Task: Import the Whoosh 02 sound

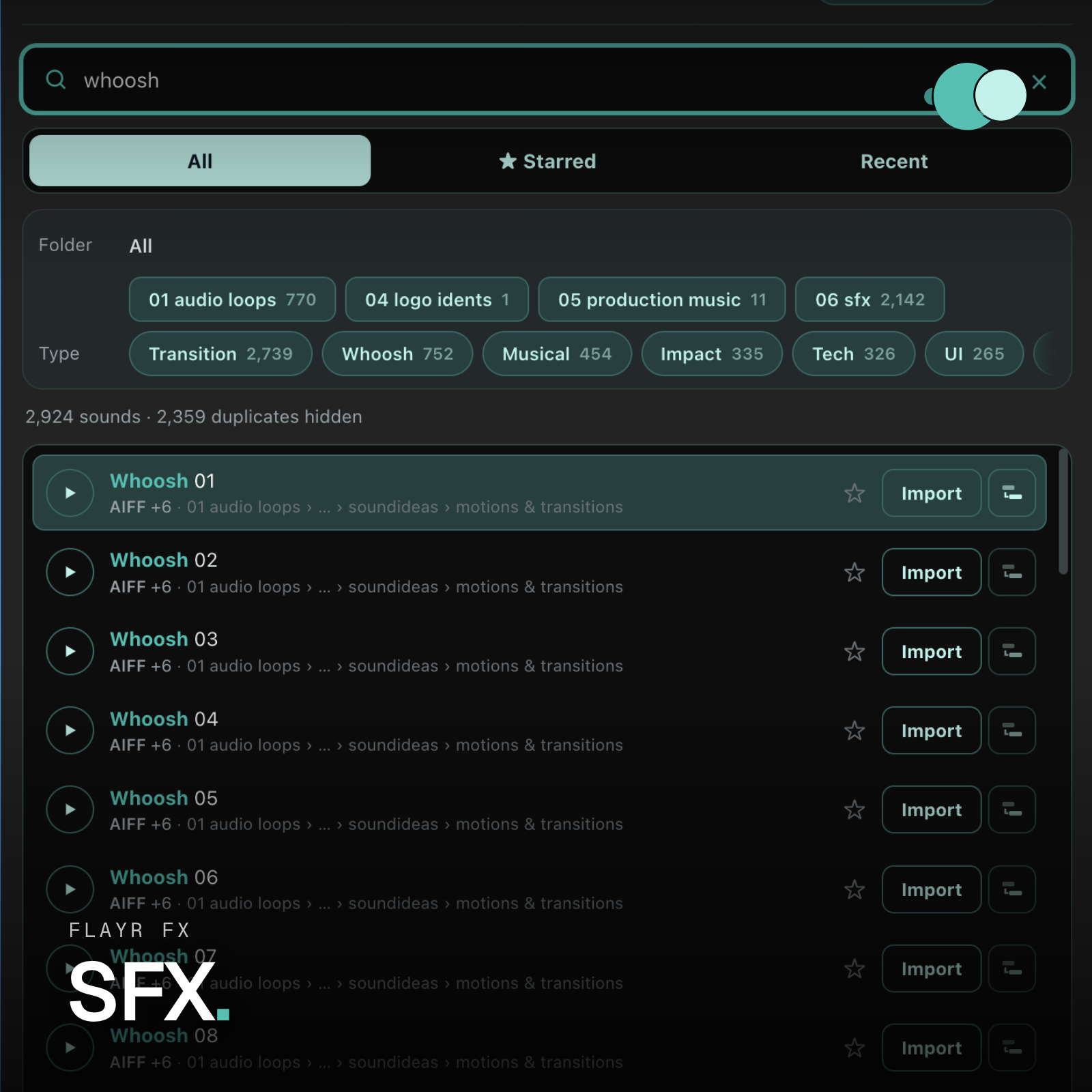Action: (x=932, y=572)
